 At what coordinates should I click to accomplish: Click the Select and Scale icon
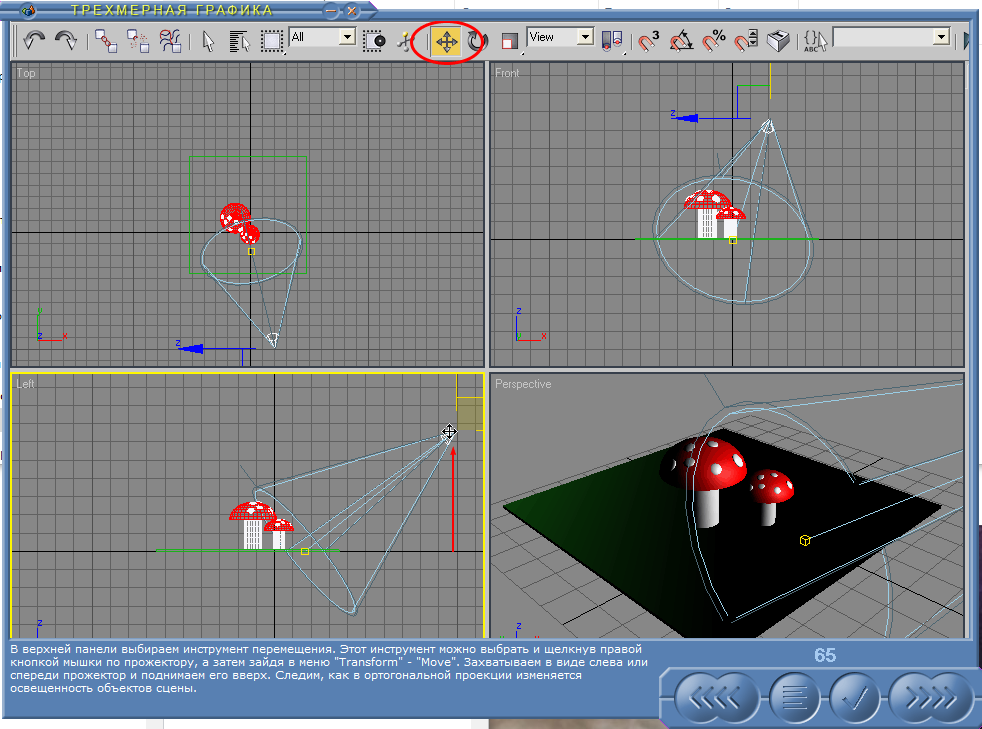pos(509,42)
